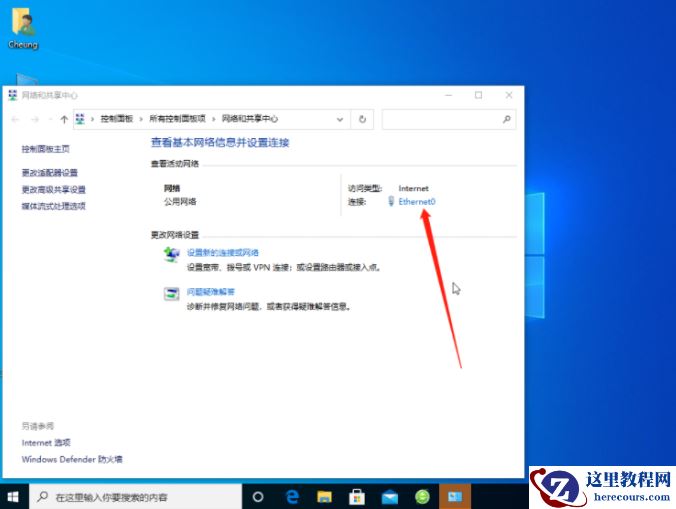Click the refresh button in address bar
The width and height of the screenshot is (676, 509).
click(x=362, y=119)
